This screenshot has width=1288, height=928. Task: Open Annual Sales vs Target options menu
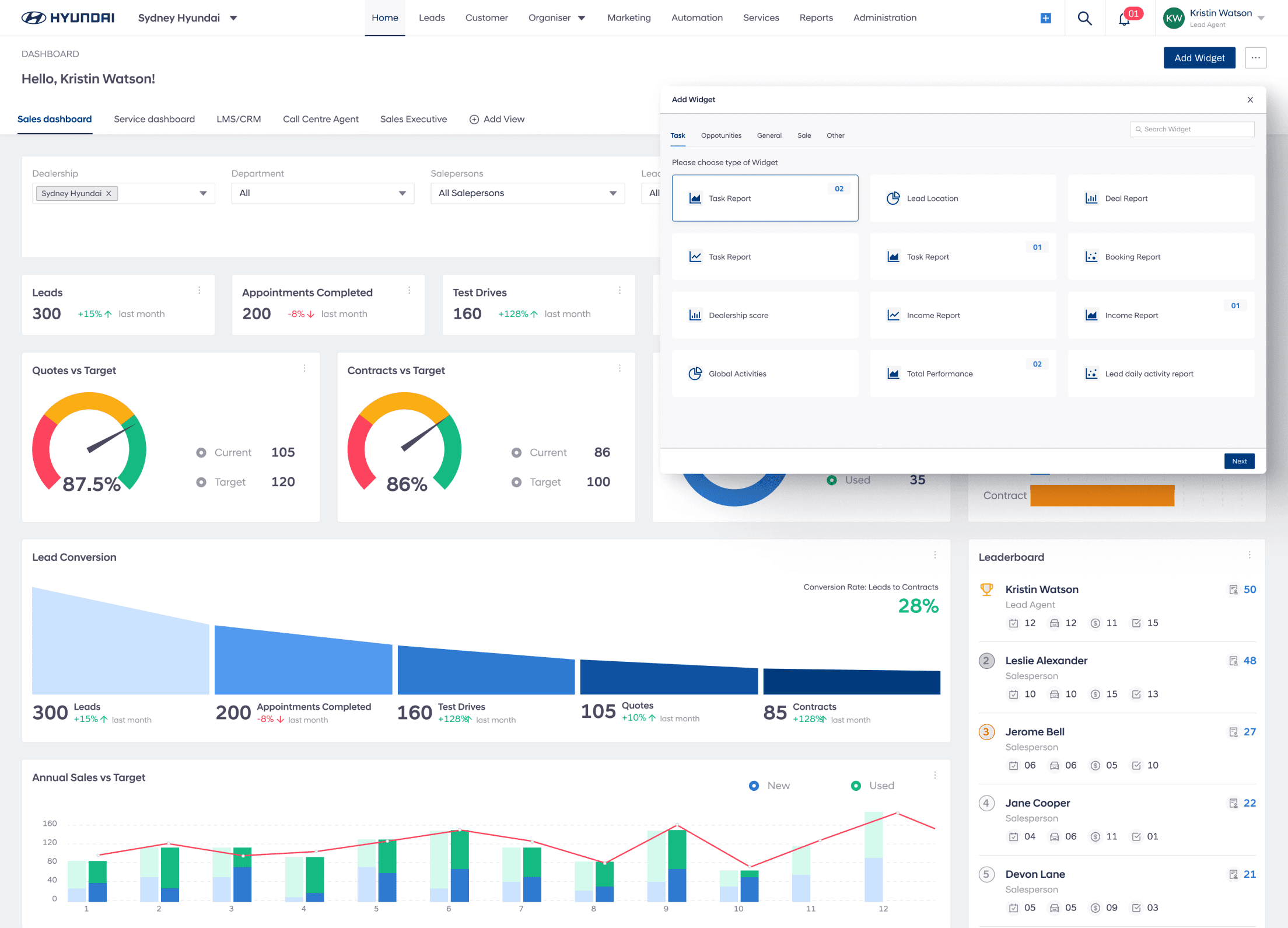point(935,775)
